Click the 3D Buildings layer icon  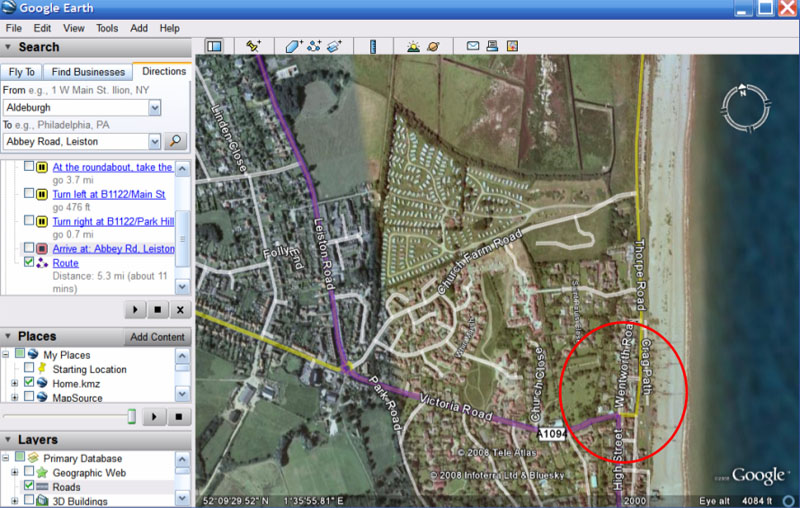click(x=42, y=500)
